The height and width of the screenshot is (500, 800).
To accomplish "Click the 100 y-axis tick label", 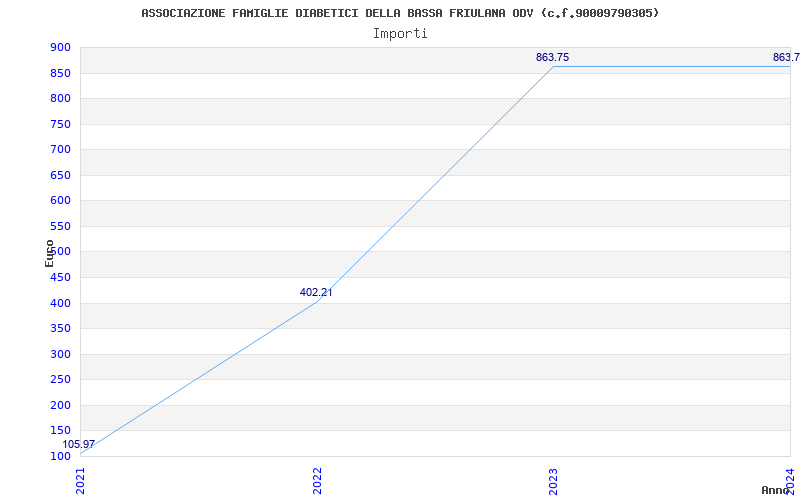I will pos(60,456).
